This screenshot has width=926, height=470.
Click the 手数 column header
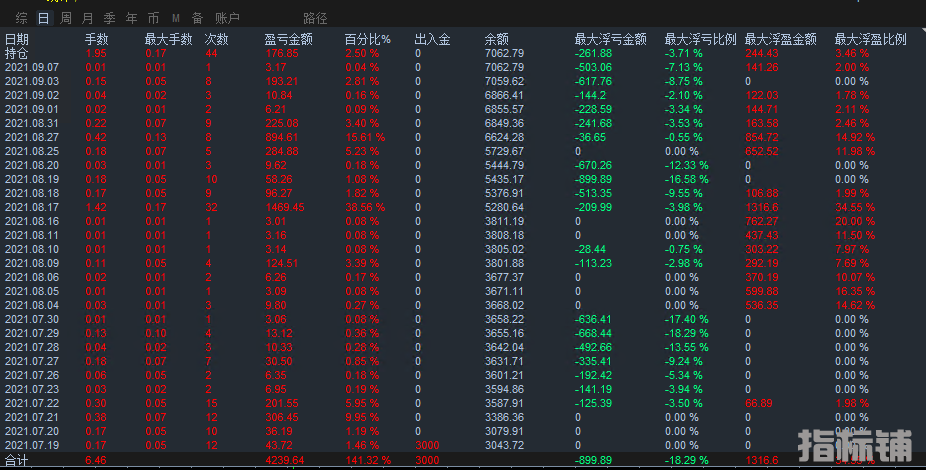click(x=97, y=40)
